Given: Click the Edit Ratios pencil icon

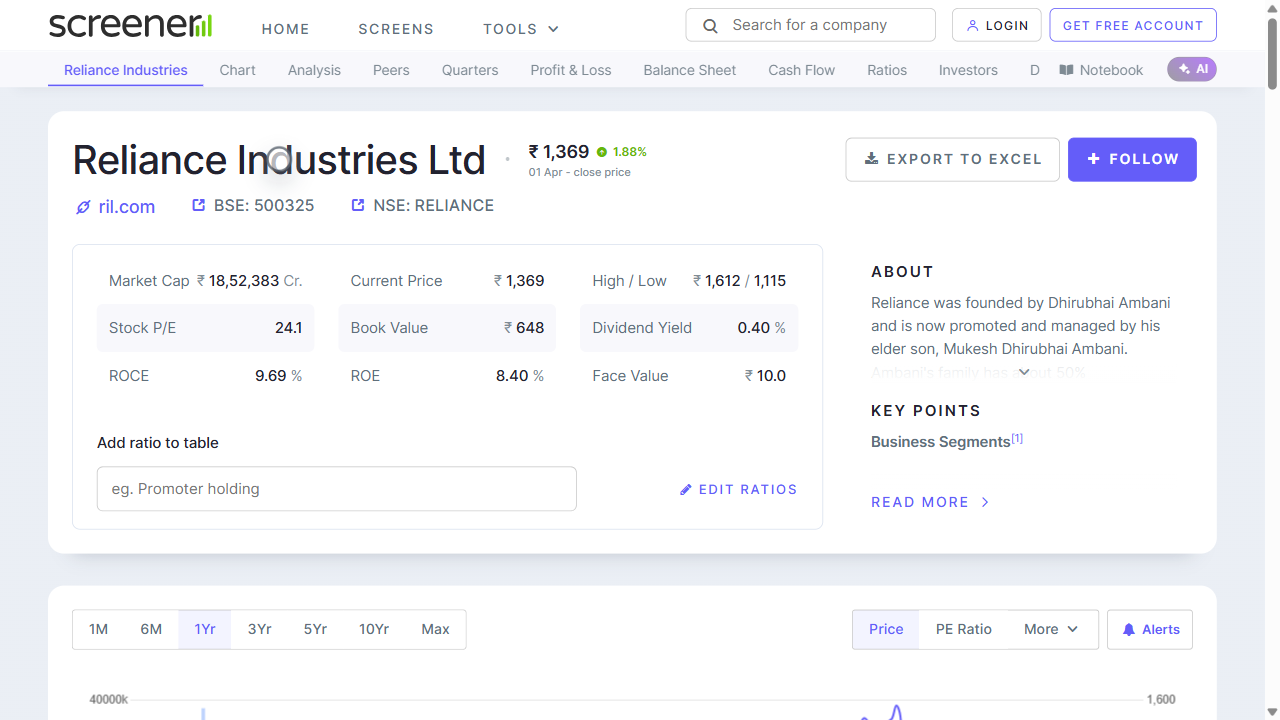Looking at the screenshot, I should point(686,489).
